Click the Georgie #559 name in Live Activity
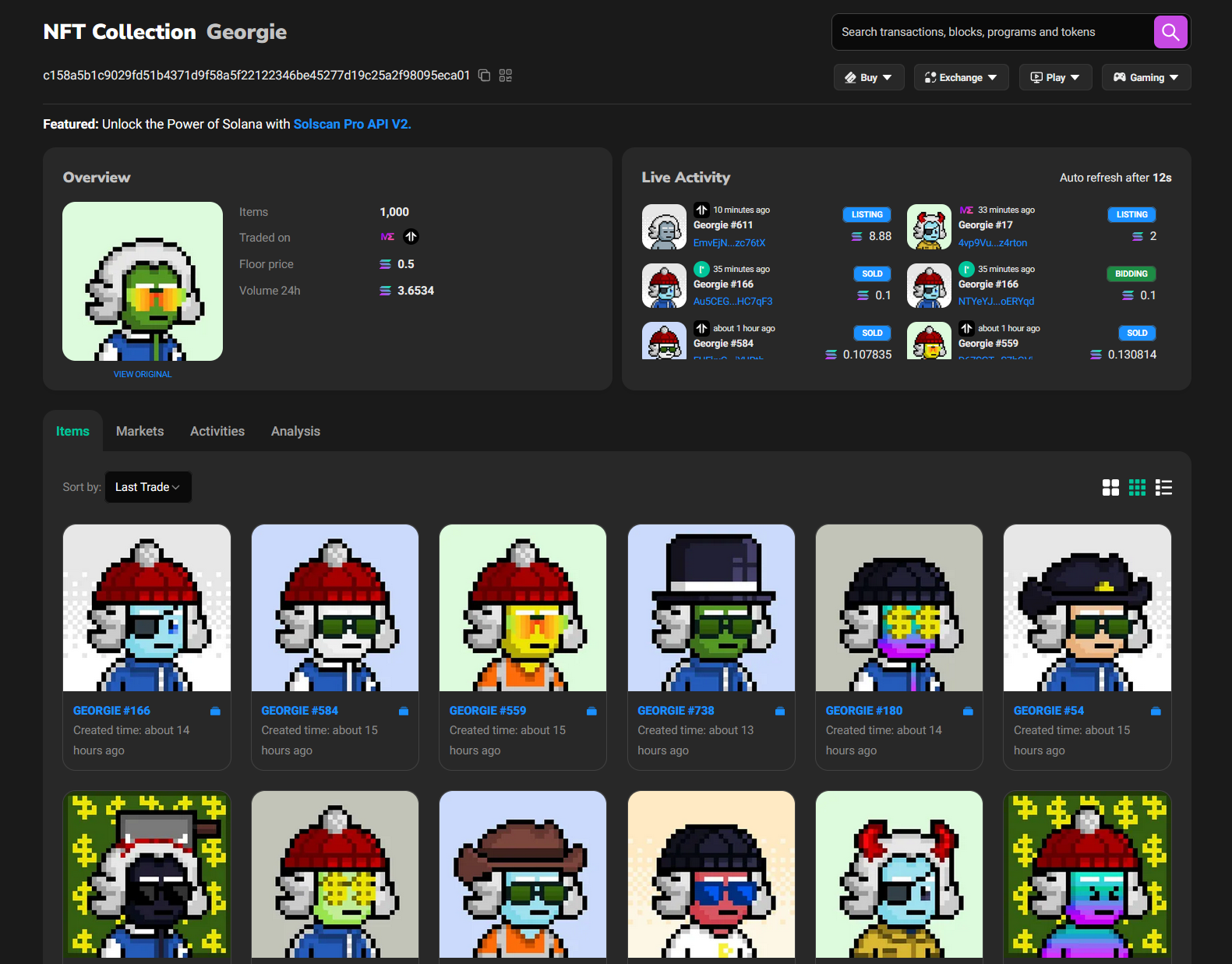 click(x=988, y=344)
